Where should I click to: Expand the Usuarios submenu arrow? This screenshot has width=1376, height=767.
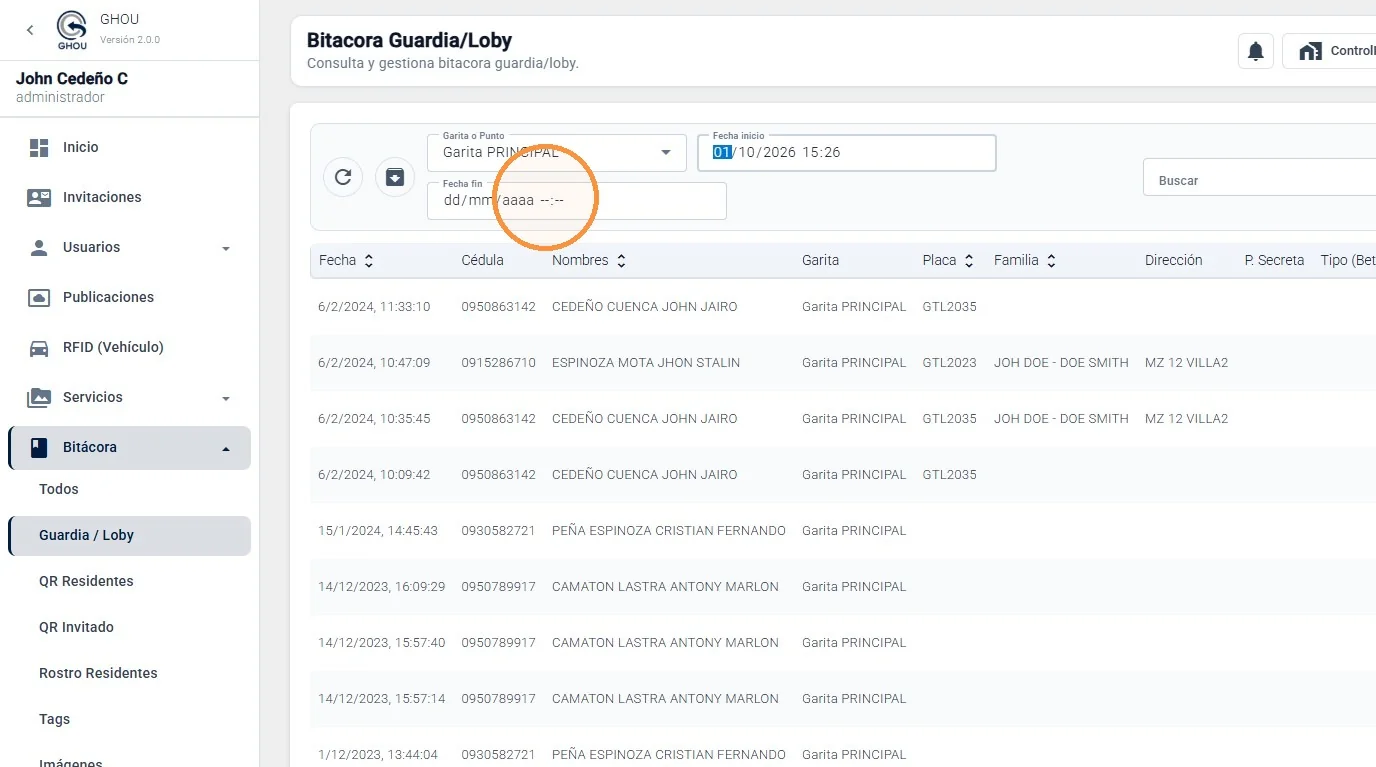click(226, 248)
